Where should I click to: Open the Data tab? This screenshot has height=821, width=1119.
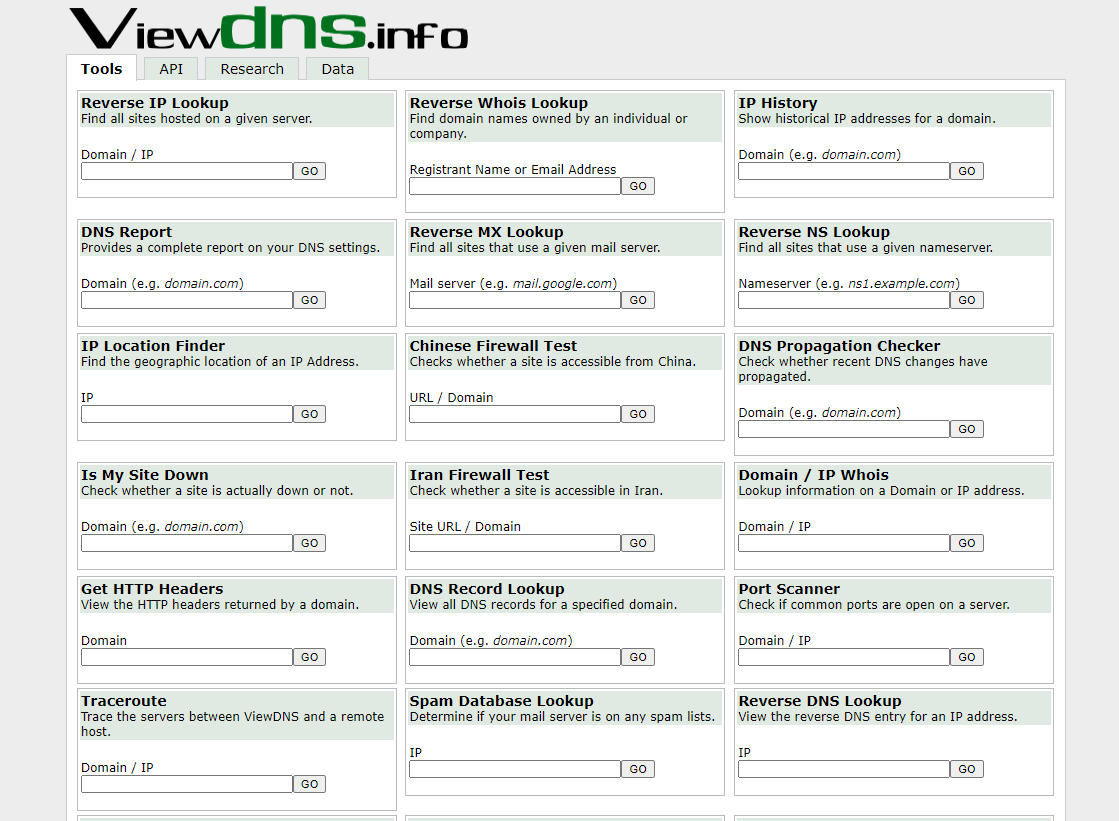[338, 69]
